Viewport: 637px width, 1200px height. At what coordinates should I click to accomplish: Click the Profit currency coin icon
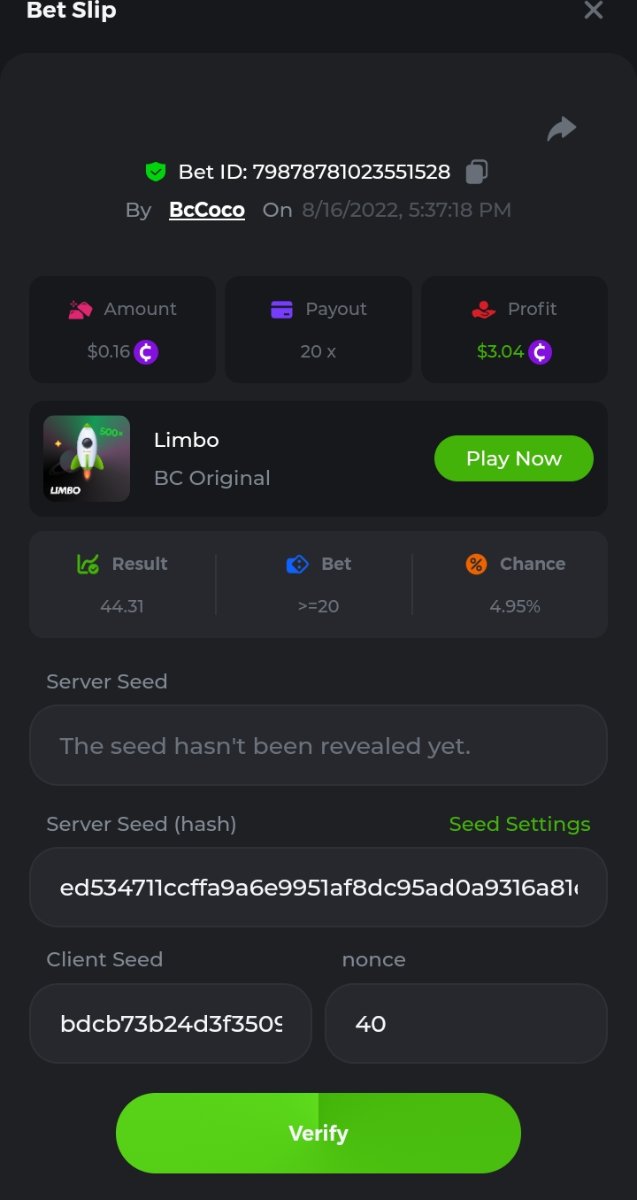540,352
